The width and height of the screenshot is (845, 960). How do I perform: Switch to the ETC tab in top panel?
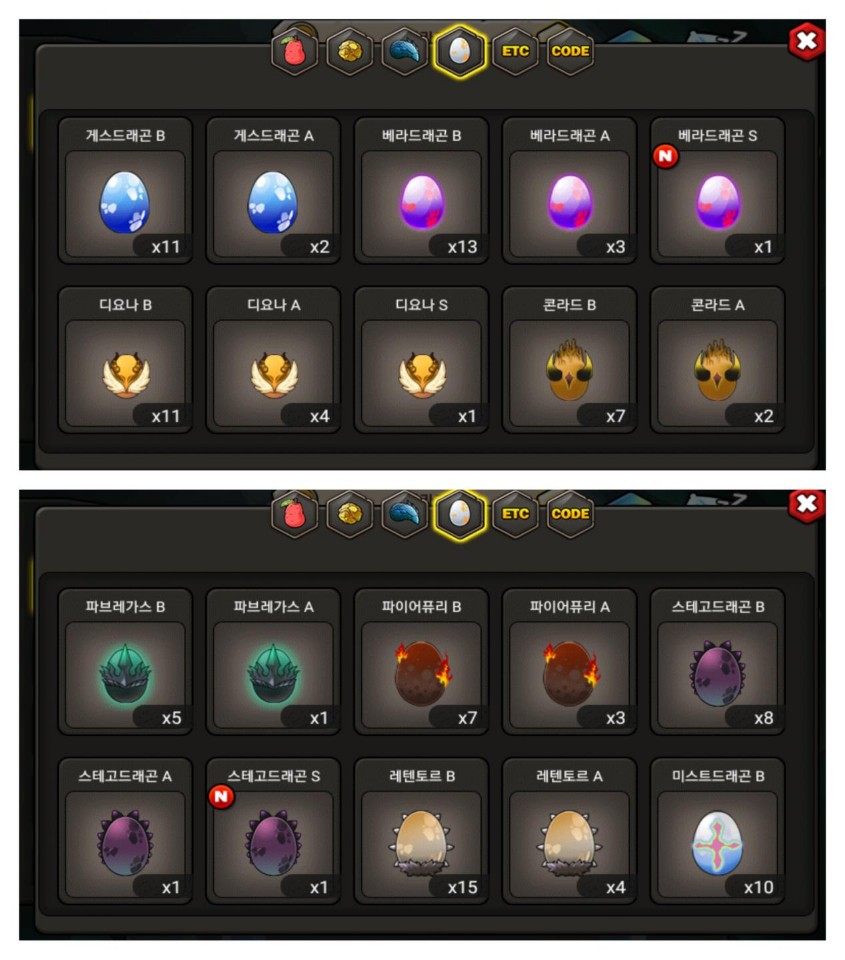click(516, 51)
